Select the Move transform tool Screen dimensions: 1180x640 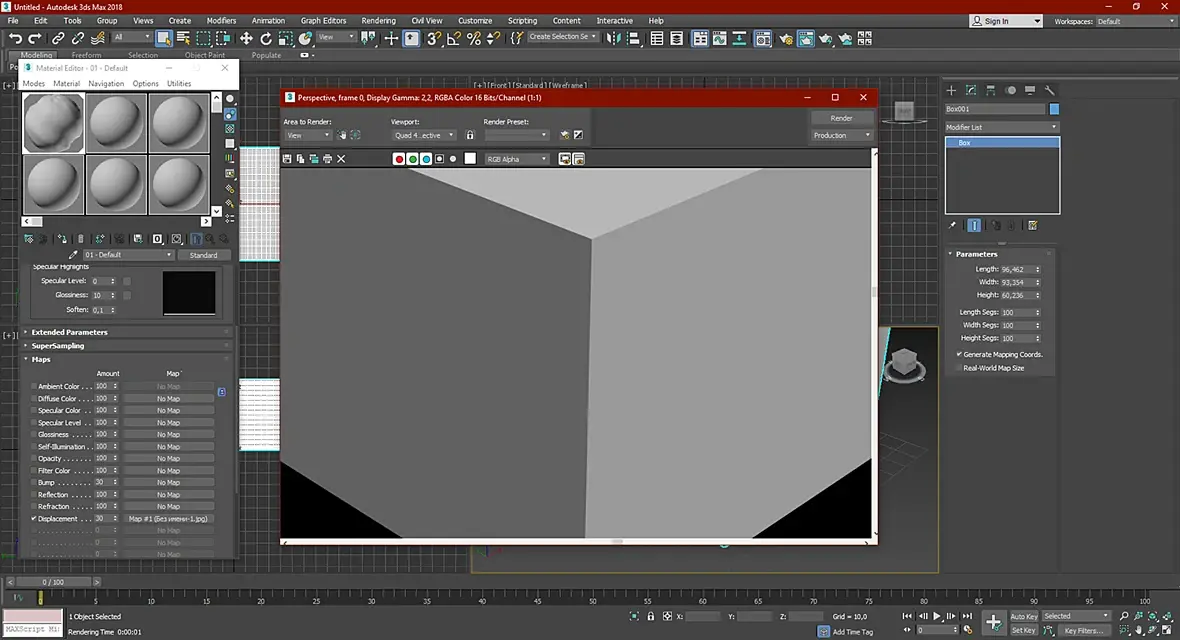tap(246, 38)
